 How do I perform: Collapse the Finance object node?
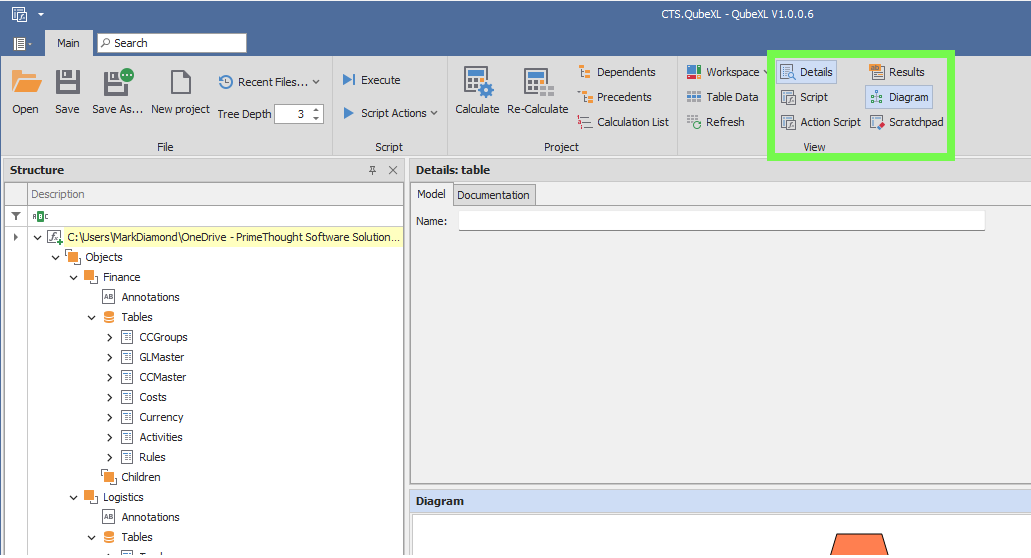(x=73, y=277)
